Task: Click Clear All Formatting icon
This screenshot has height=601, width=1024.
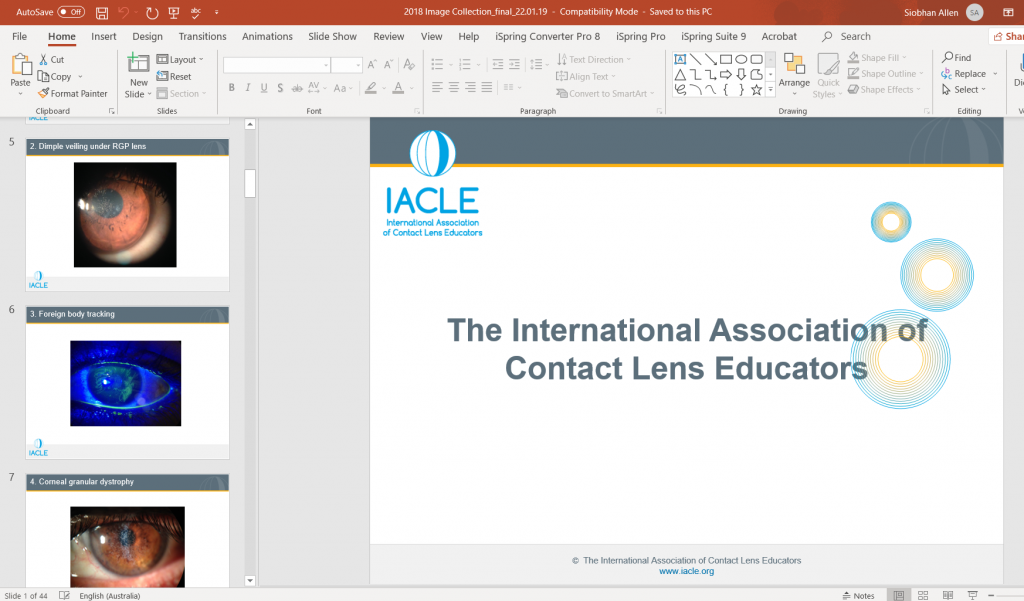Action: pyautogui.click(x=409, y=65)
